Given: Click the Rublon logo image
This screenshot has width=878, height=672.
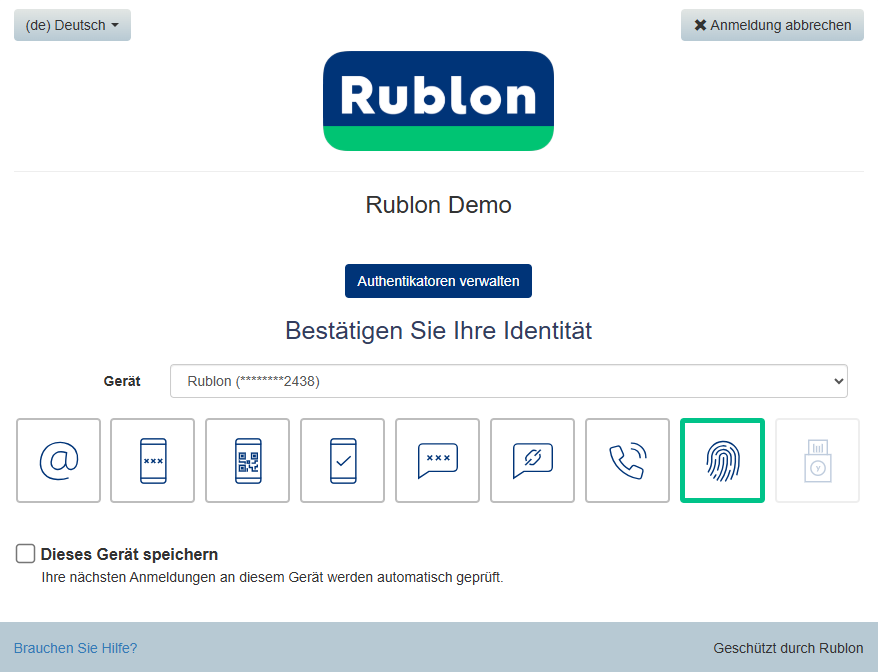Looking at the screenshot, I should [x=438, y=101].
